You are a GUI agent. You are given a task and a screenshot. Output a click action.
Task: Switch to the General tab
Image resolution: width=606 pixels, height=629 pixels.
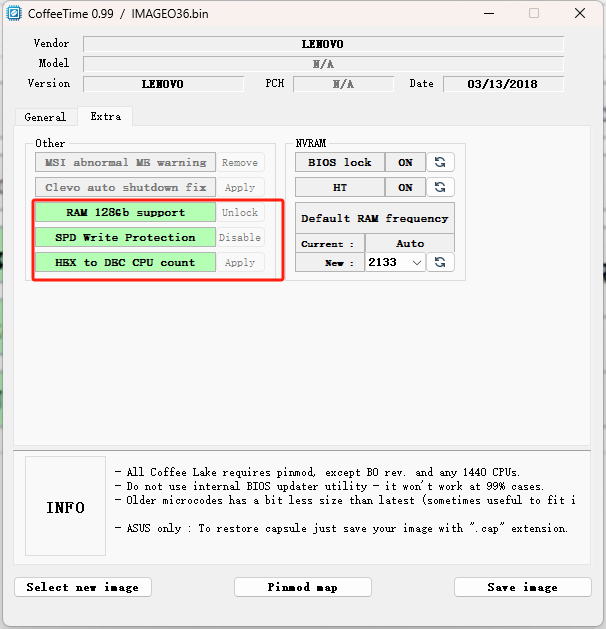click(x=45, y=117)
